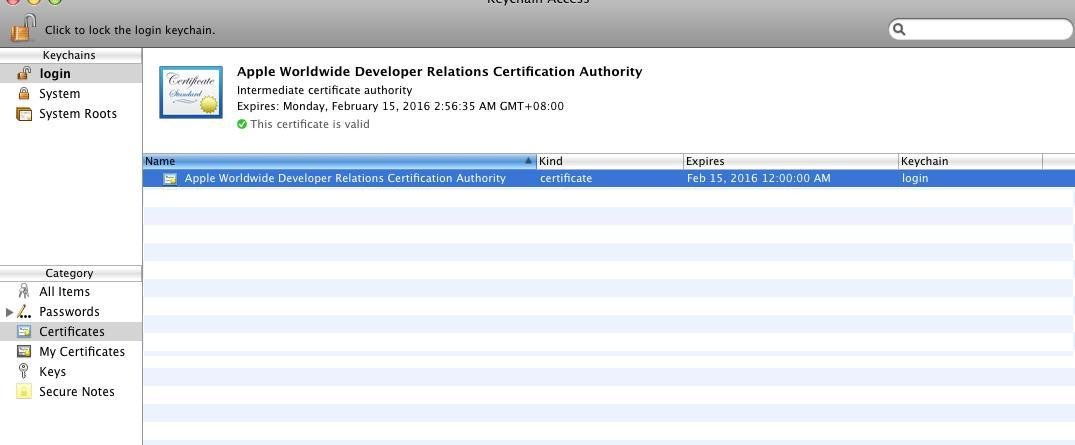Screen dimensions: 1075x445
Task: Click the My Certificates icon
Action: tap(24, 351)
